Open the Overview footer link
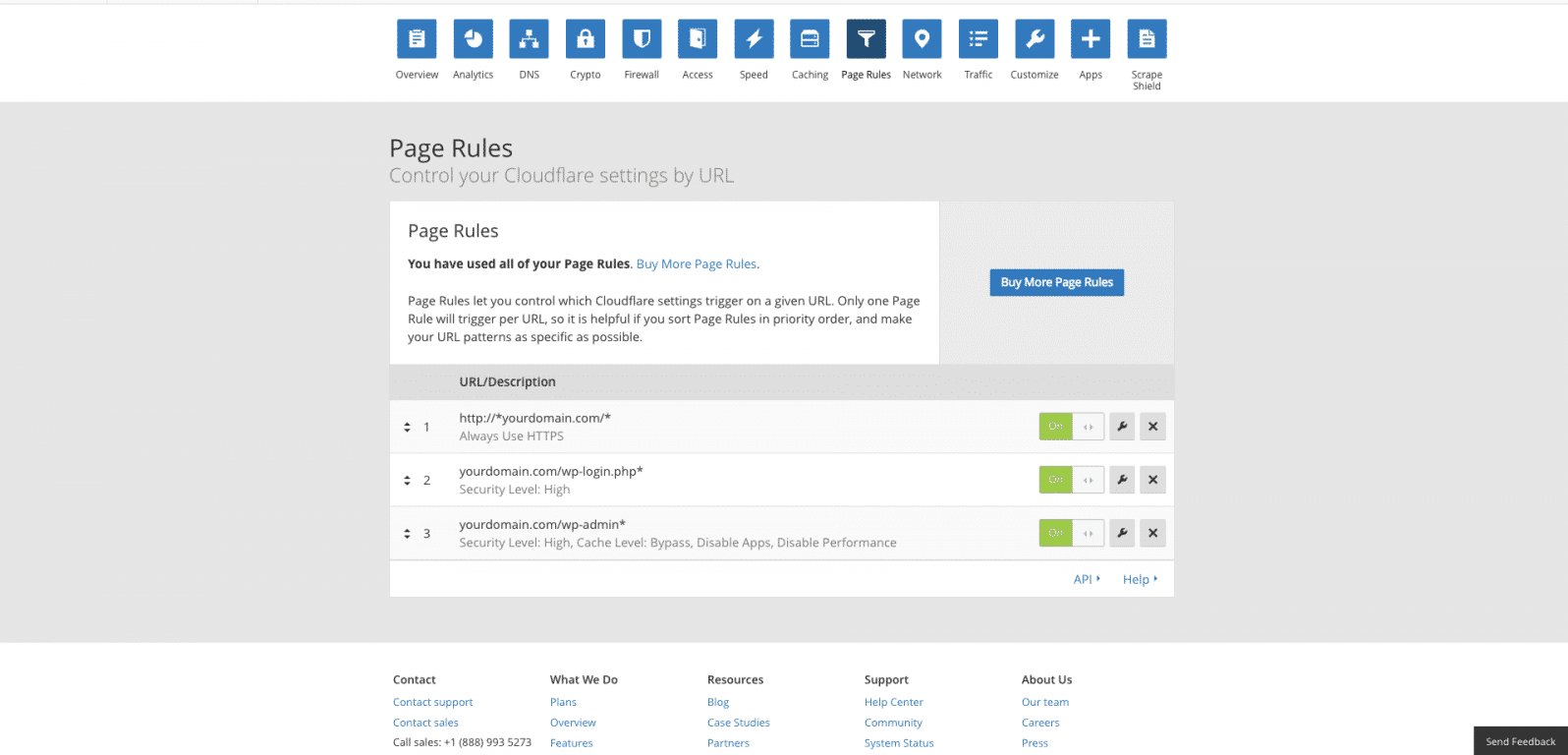 click(x=573, y=723)
